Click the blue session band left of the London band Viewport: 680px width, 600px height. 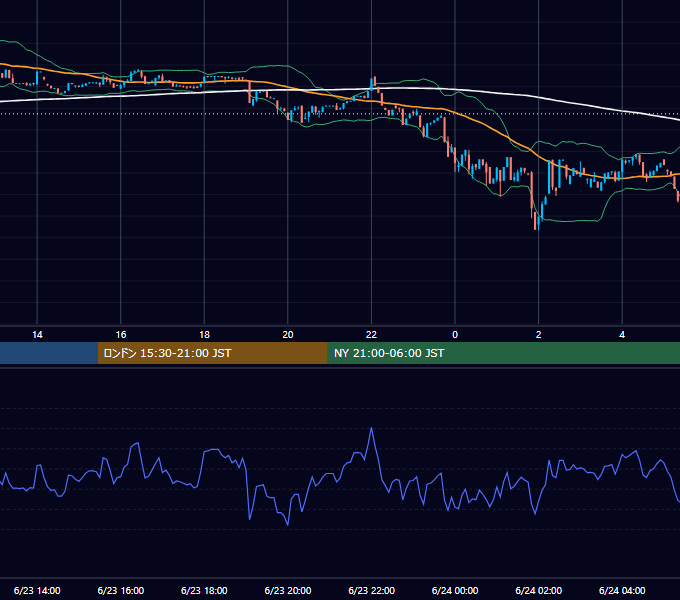point(49,353)
